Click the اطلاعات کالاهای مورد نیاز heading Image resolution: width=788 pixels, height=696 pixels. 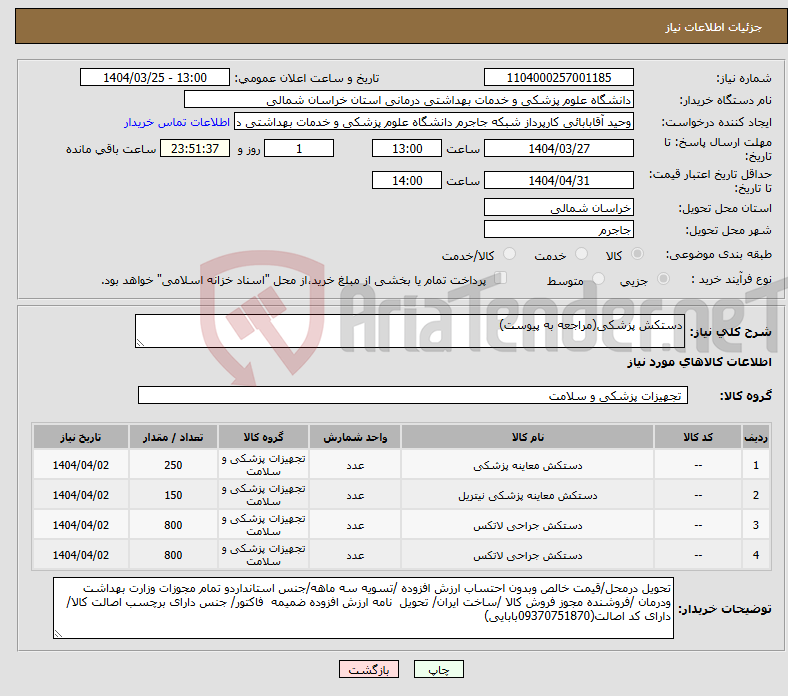699,362
